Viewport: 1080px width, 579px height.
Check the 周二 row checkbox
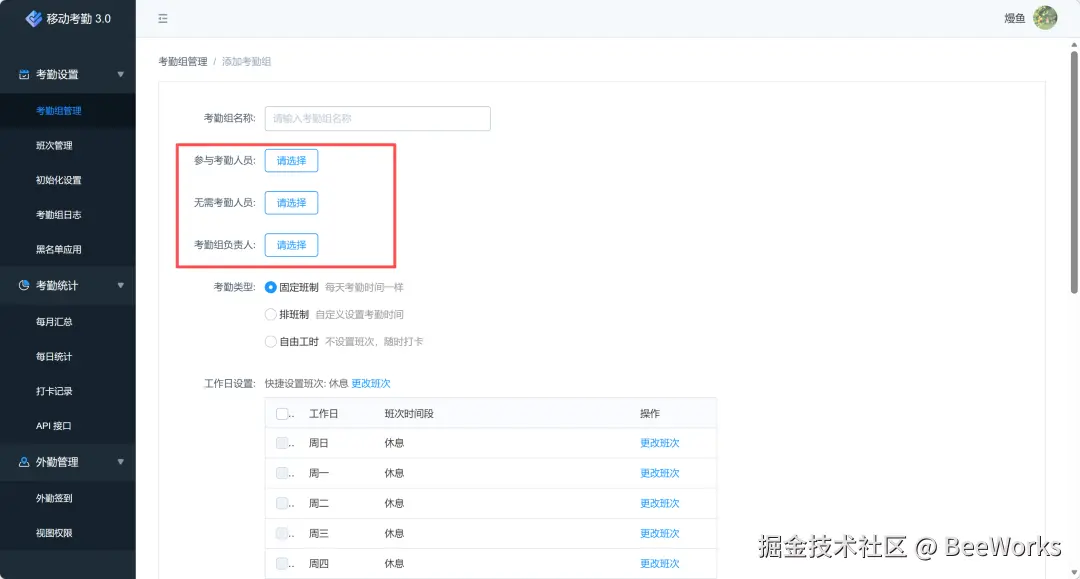click(x=282, y=503)
